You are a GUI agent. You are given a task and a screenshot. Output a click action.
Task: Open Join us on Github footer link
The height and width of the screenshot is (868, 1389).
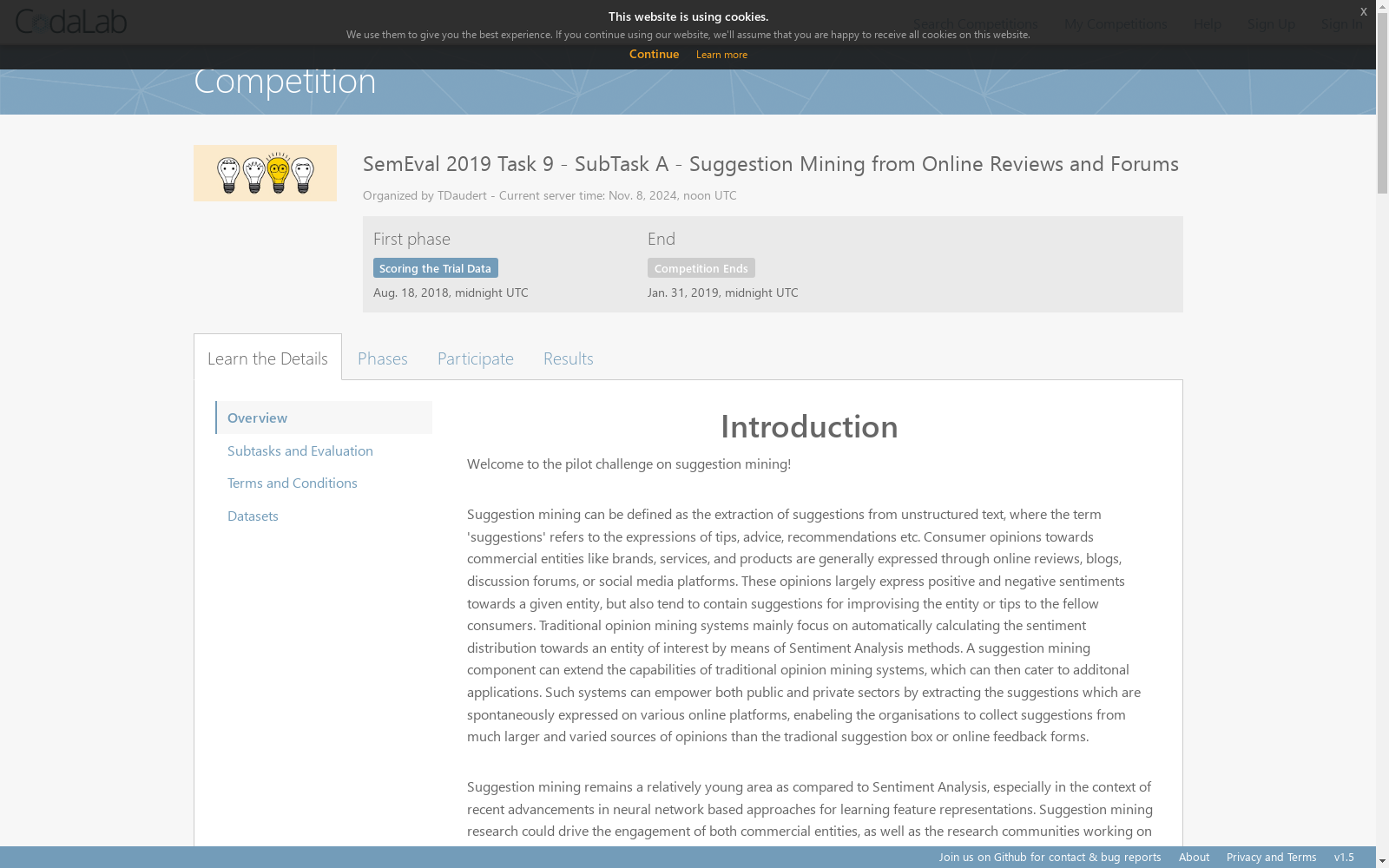1050,857
